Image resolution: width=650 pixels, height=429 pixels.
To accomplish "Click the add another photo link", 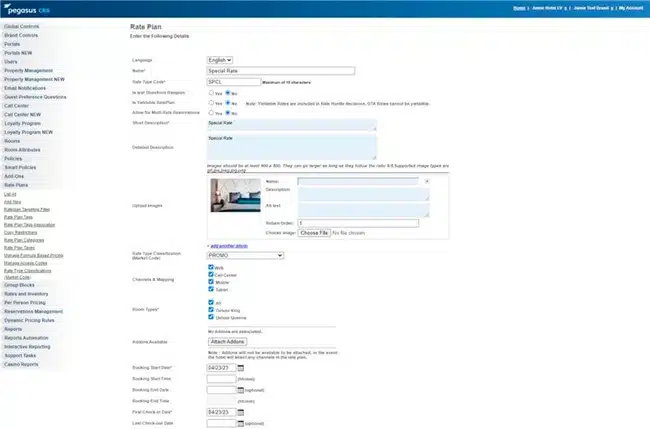I will 229,246.
